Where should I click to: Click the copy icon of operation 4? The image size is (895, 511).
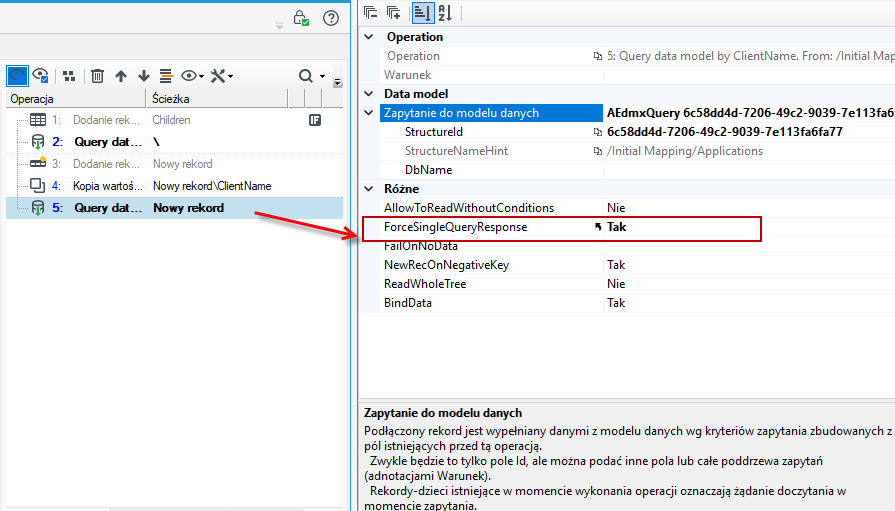click(x=38, y=186)
